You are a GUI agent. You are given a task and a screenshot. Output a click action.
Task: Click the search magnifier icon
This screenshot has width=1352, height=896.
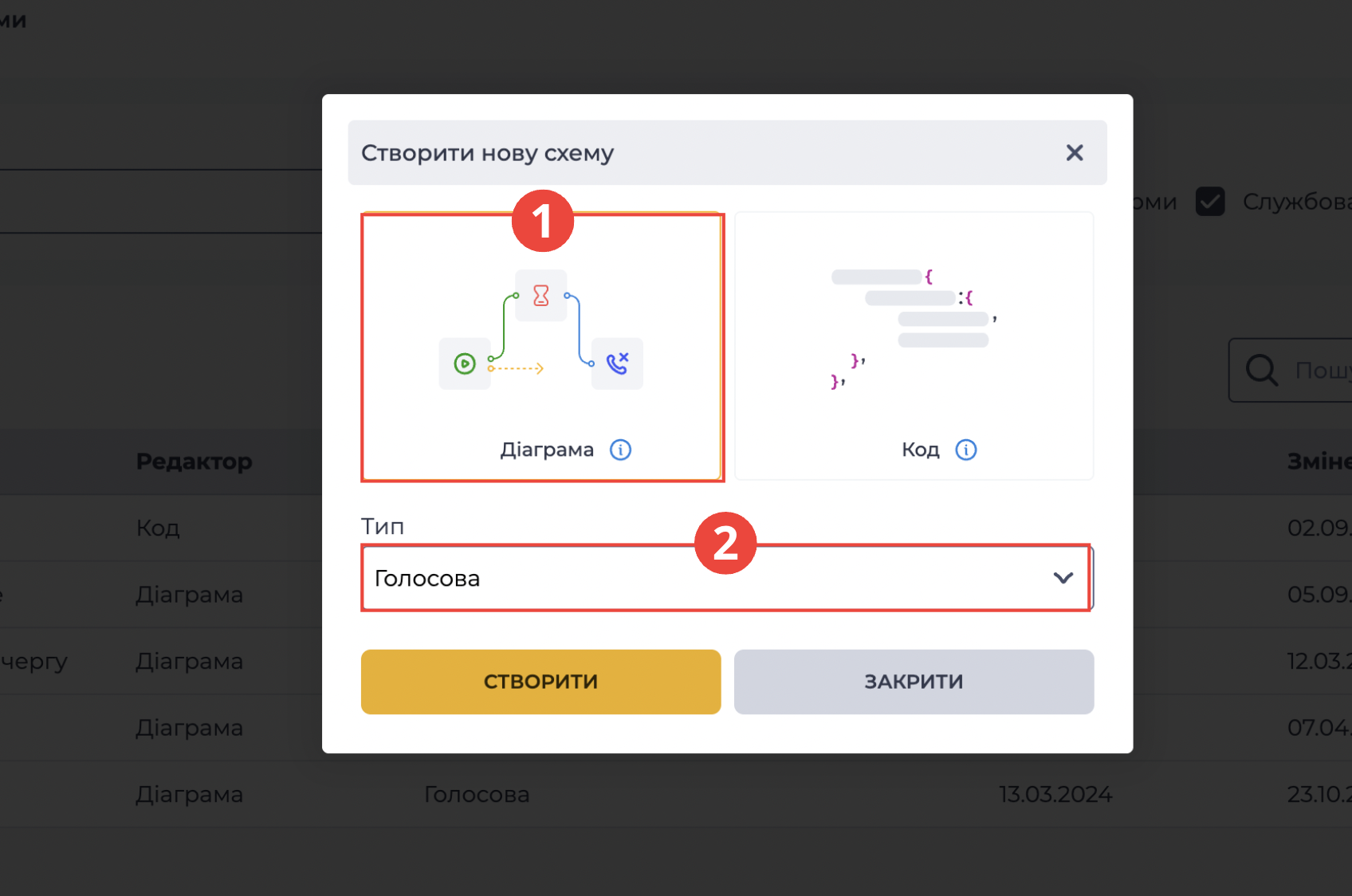[1262, 370]
